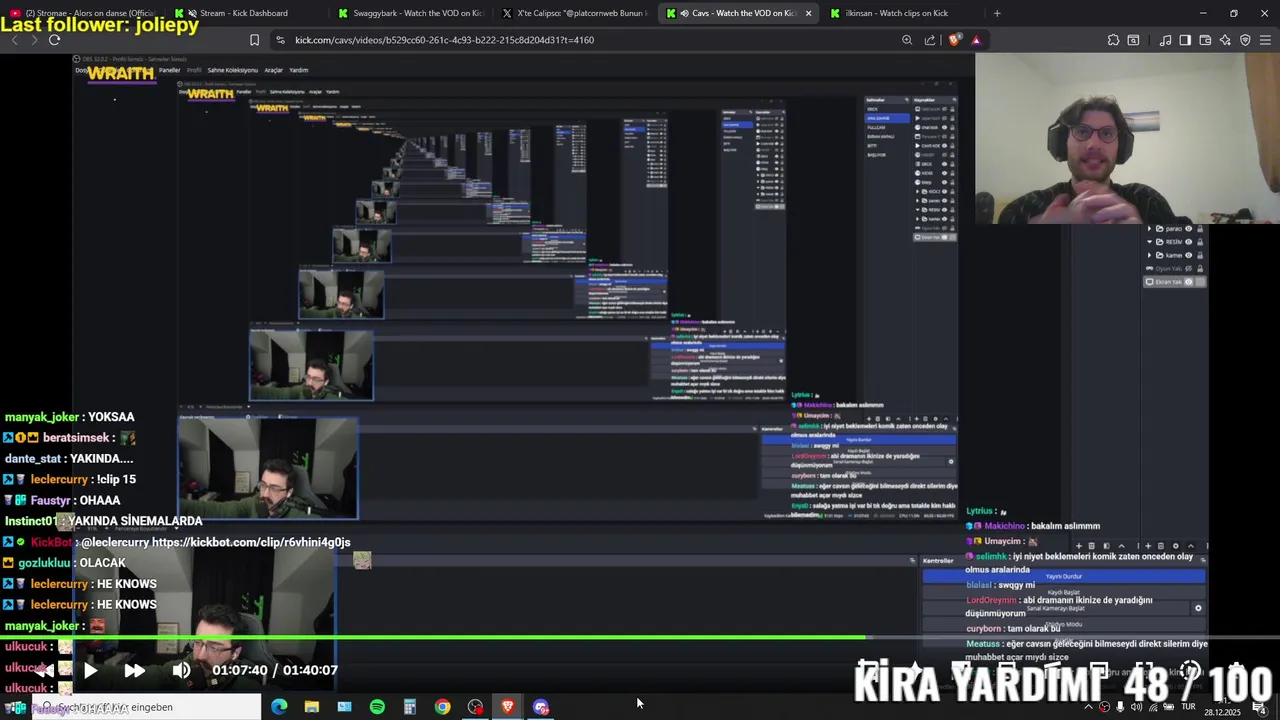Click the Windows taskbar search box
Screen dimensions: 1280x720
click(x=145, y=707)
